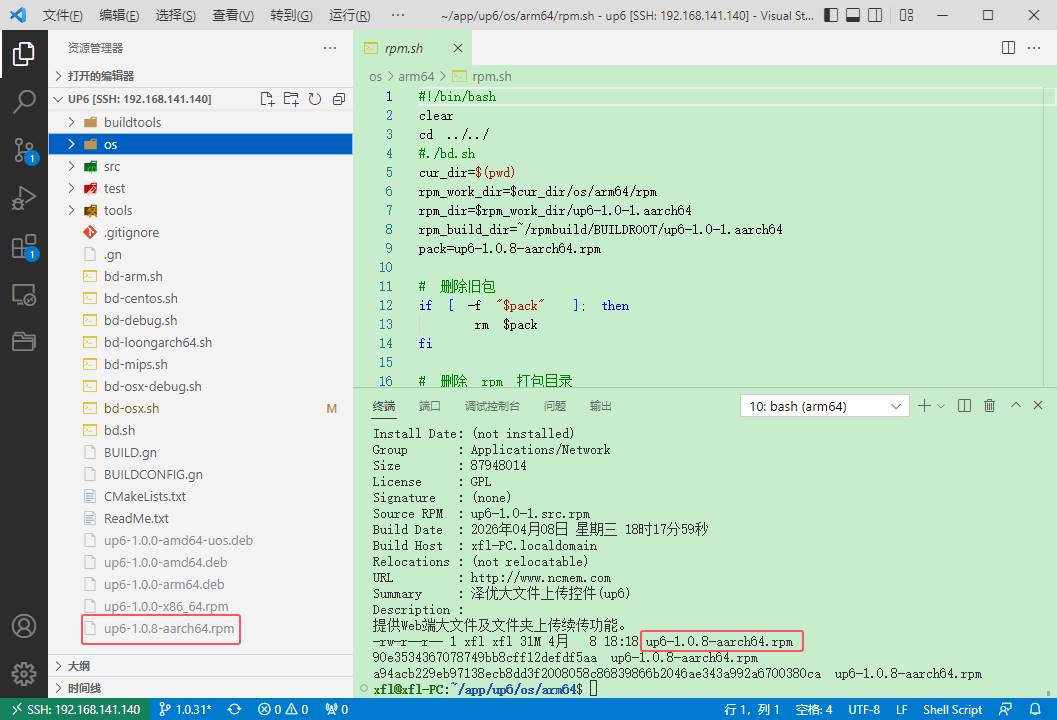Image resolution: width=1057 pixels, height=720 pixels.
Task: Open the Source Control view
Action: coord(24,150)
